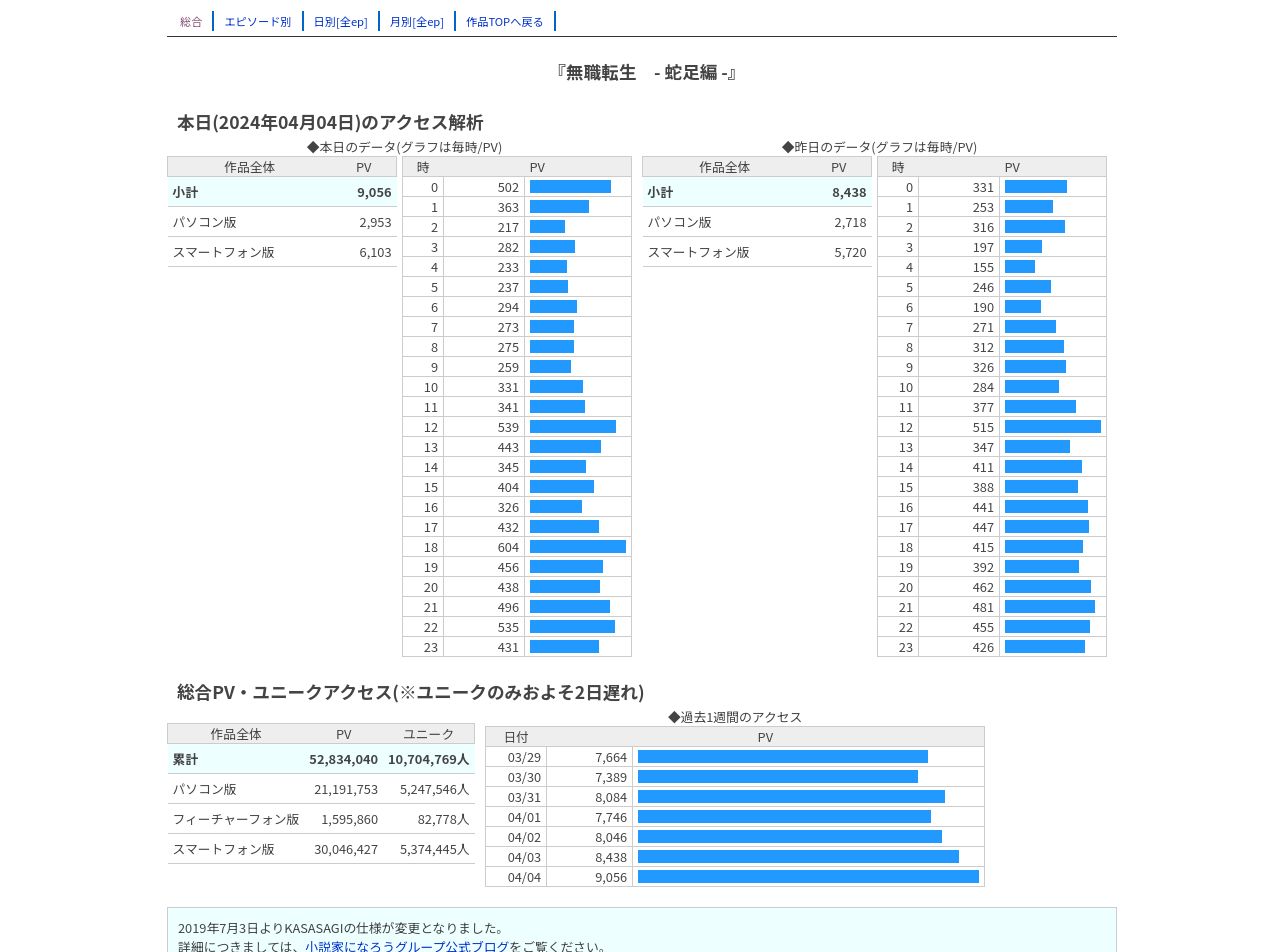Open the 日別[全ep] tab
Image resolution: width=1284 pixels, height=952 pixels.
pyautogui.click(x=340, y=21)
